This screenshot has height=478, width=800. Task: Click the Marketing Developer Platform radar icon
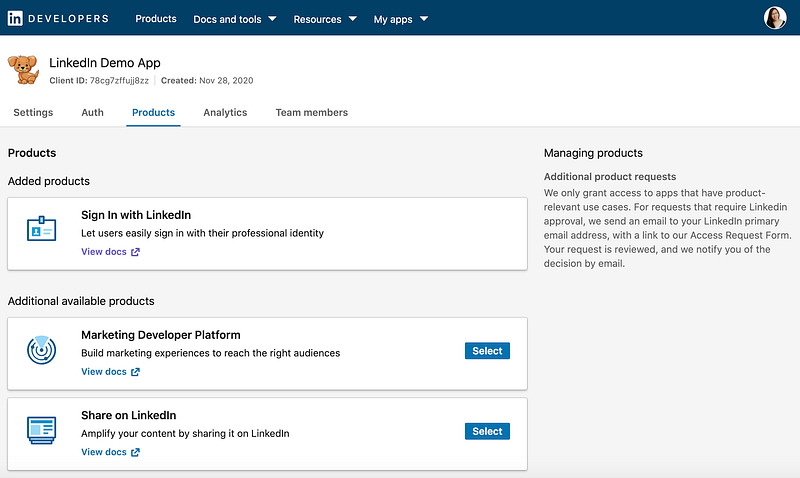pyautogui.click(x=41, y=350)
